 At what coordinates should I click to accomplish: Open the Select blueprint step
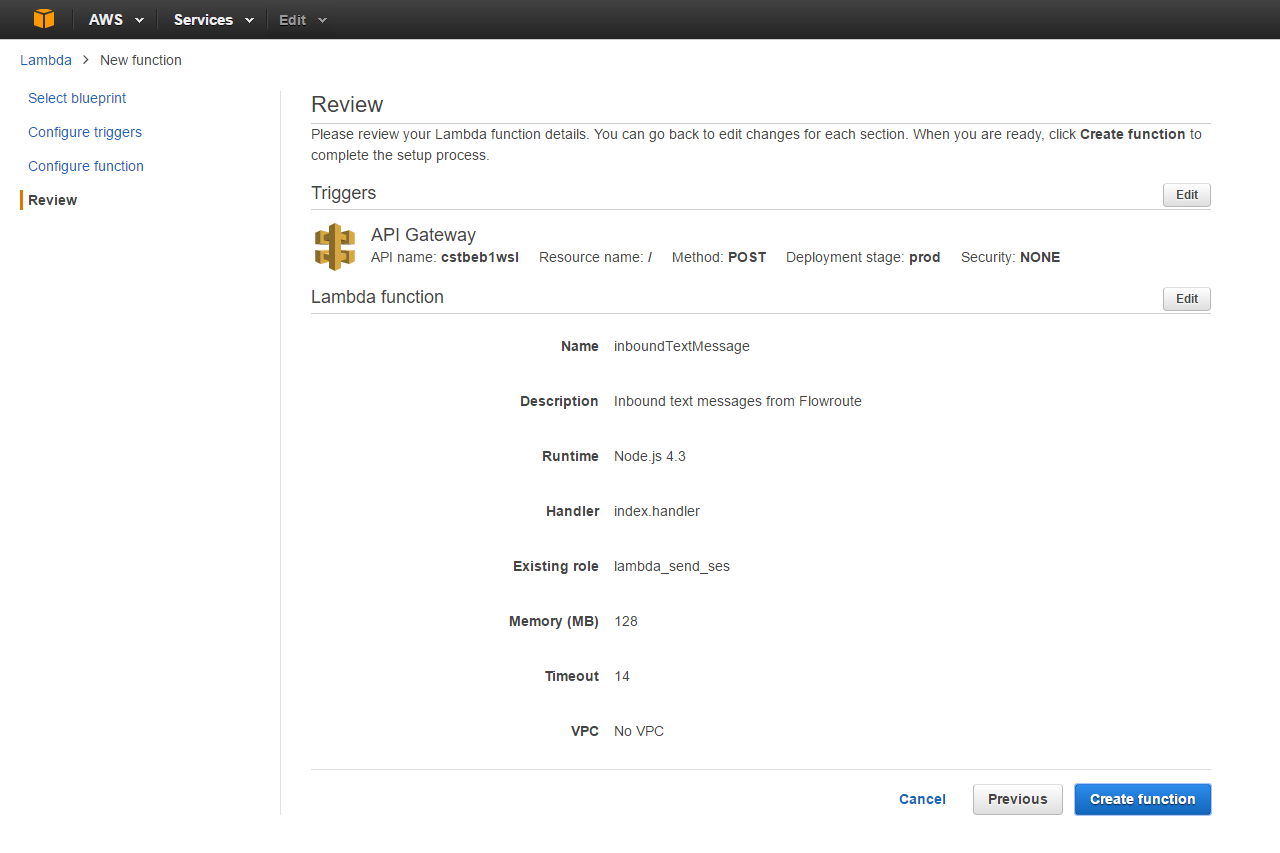tap(77, 98)
